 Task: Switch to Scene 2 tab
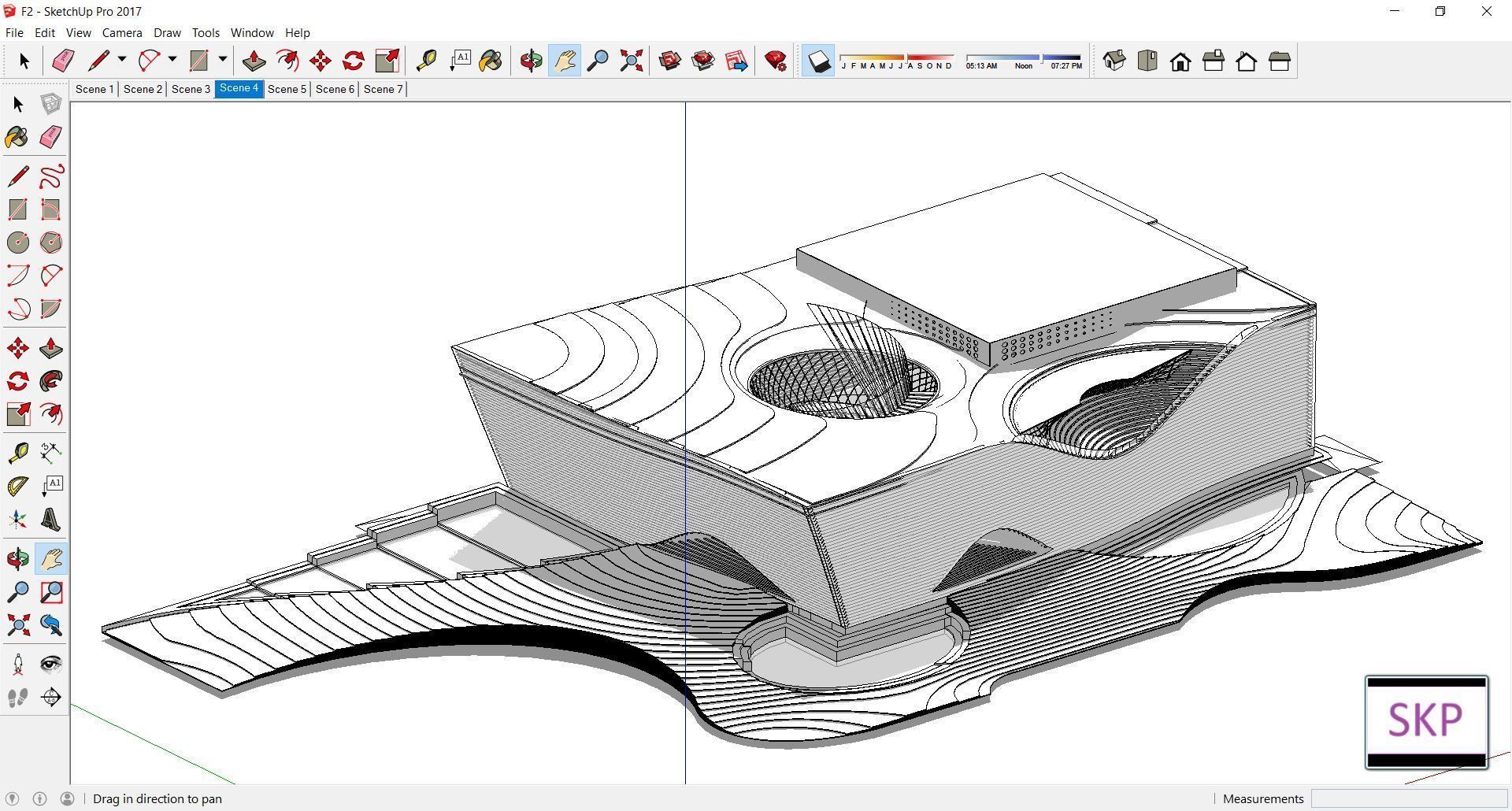(143, 89)
